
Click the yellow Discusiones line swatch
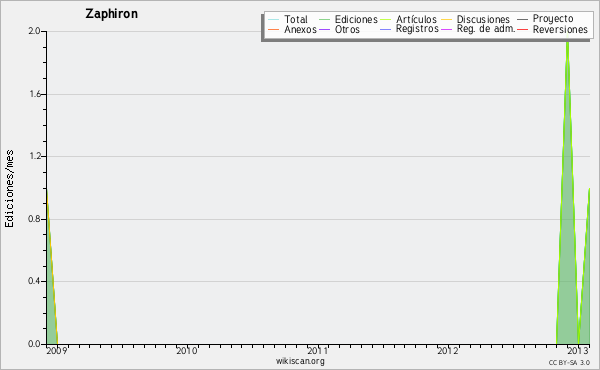coord(447,19)
